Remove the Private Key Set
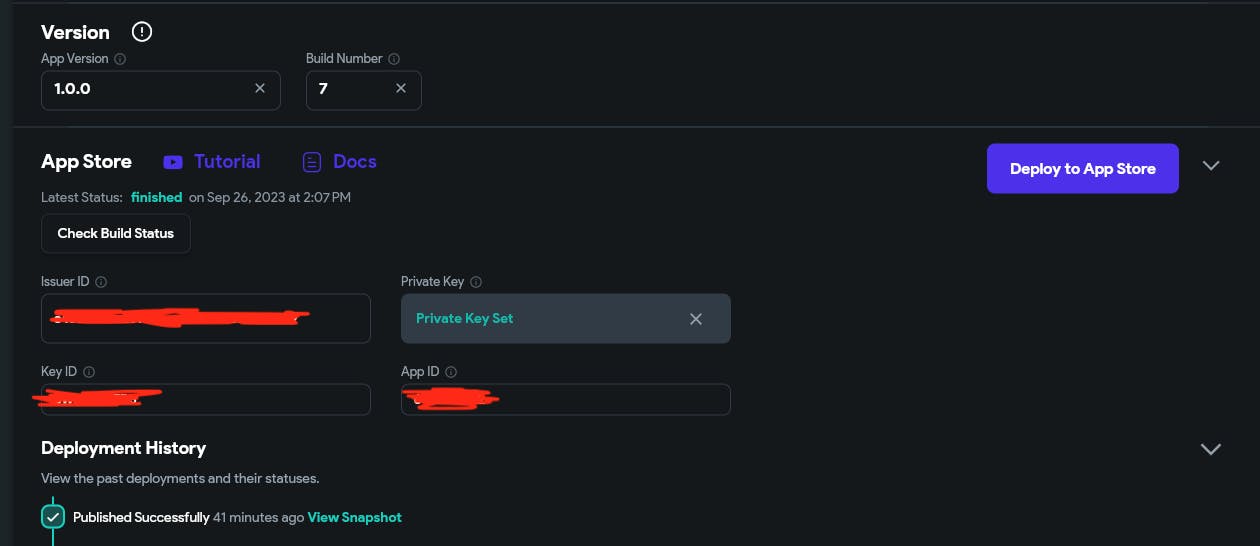The width and height of the screenshot is (1260, 546). coord(696,319)
